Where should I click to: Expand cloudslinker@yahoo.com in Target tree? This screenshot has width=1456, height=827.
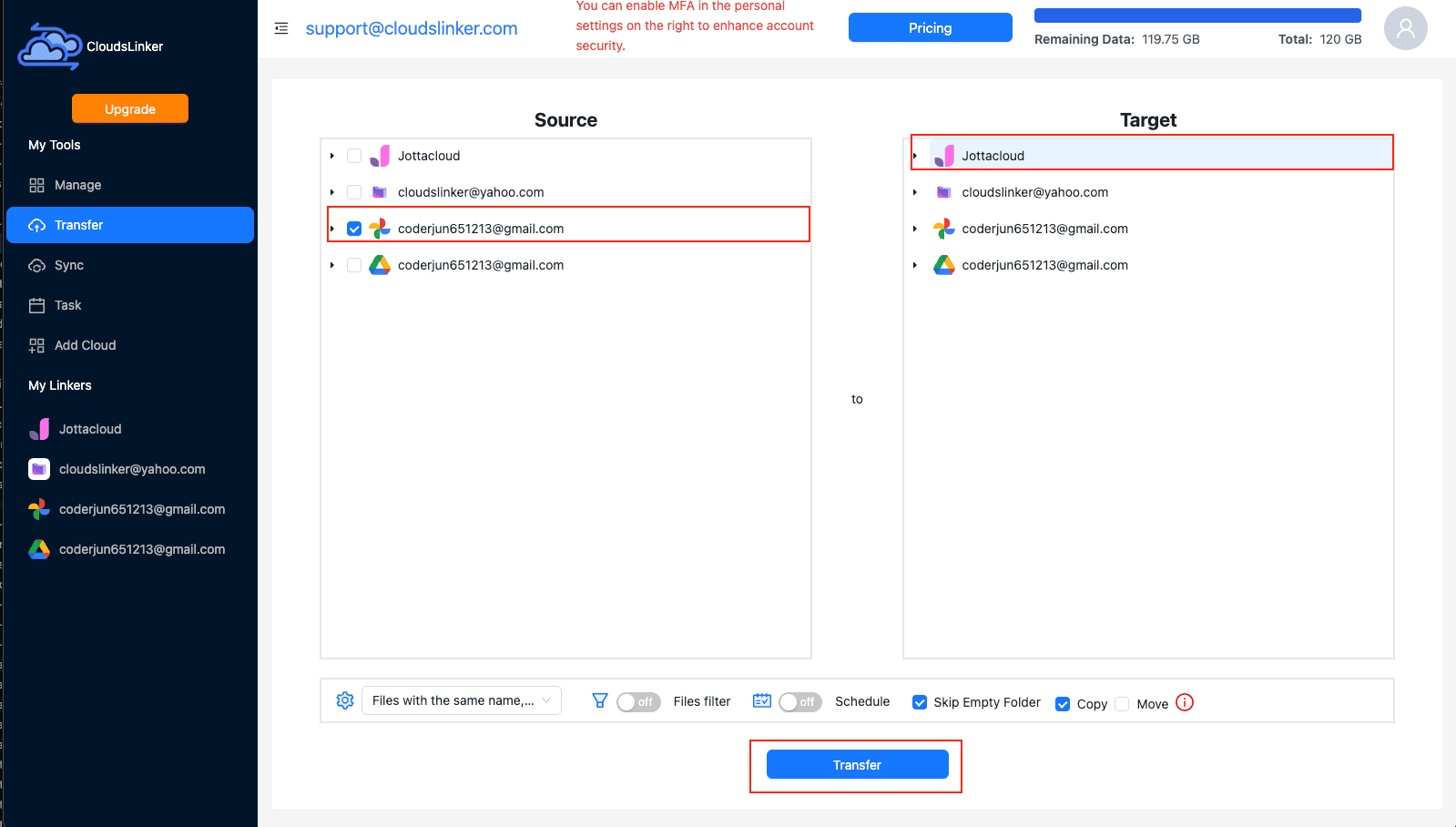point(915,192)
